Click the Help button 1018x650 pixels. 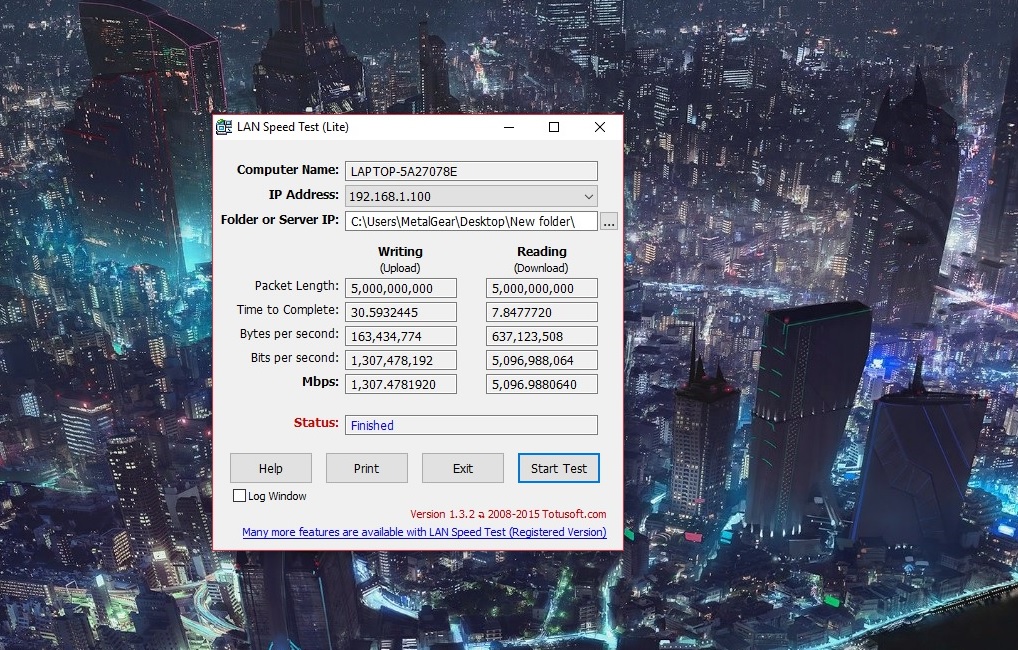click(x=271, y=468)
